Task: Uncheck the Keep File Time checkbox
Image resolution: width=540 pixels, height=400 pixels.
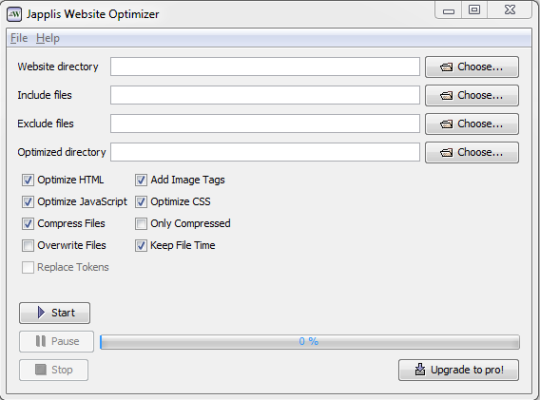Action: pyautogui.click(x=141, y=245)
